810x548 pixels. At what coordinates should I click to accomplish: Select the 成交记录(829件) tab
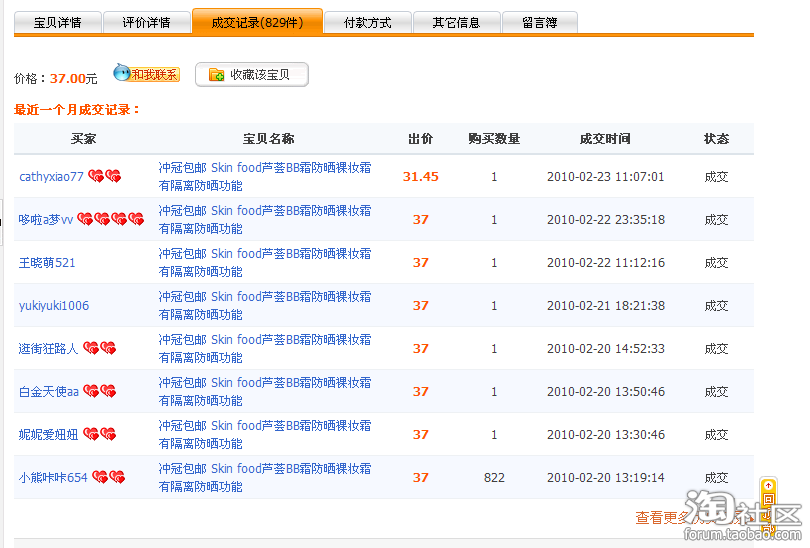(257, 22)
